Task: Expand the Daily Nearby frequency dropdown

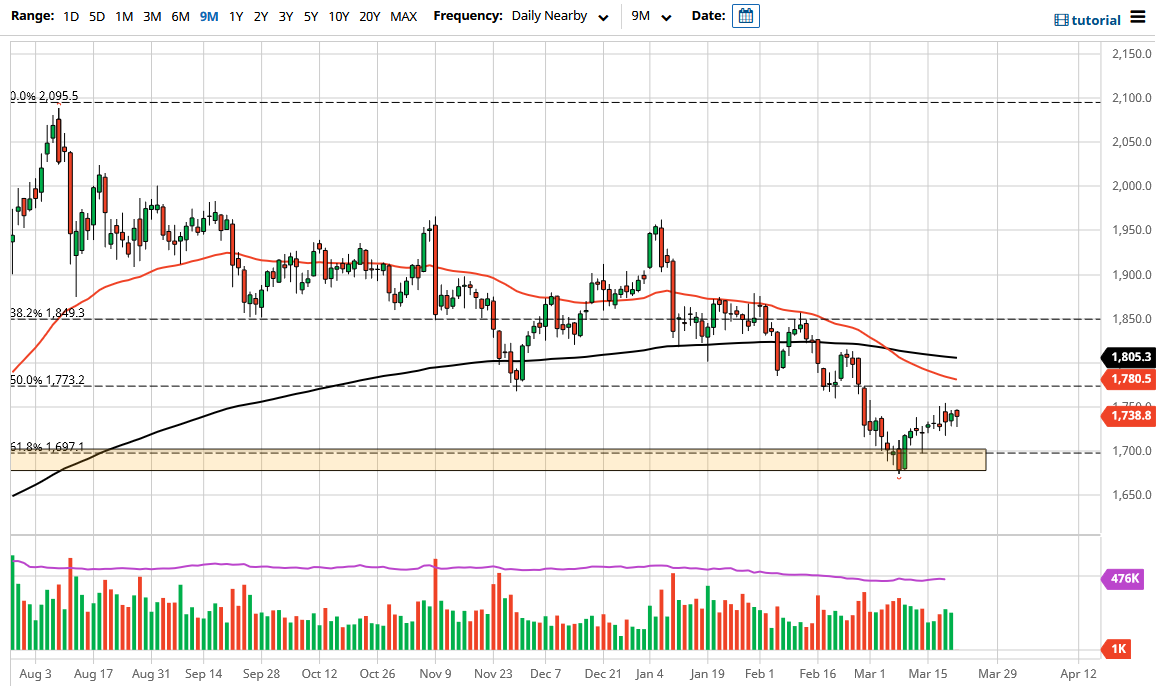Action: click(x=560, y=16)
